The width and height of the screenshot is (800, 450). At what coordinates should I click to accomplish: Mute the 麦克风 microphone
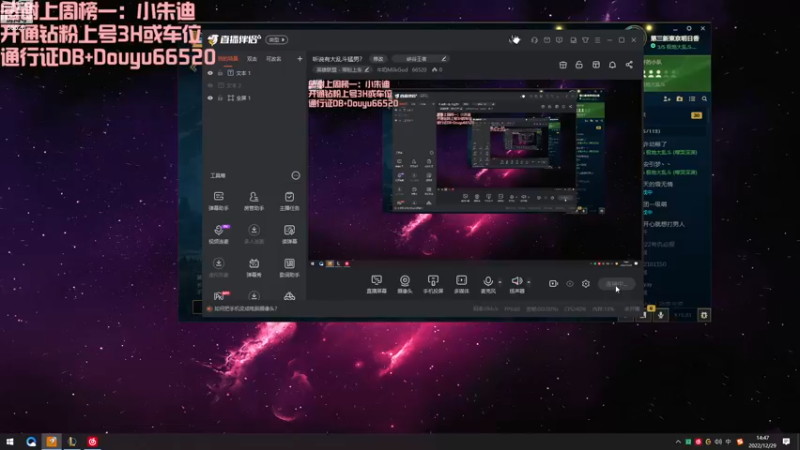click(488, 284)
